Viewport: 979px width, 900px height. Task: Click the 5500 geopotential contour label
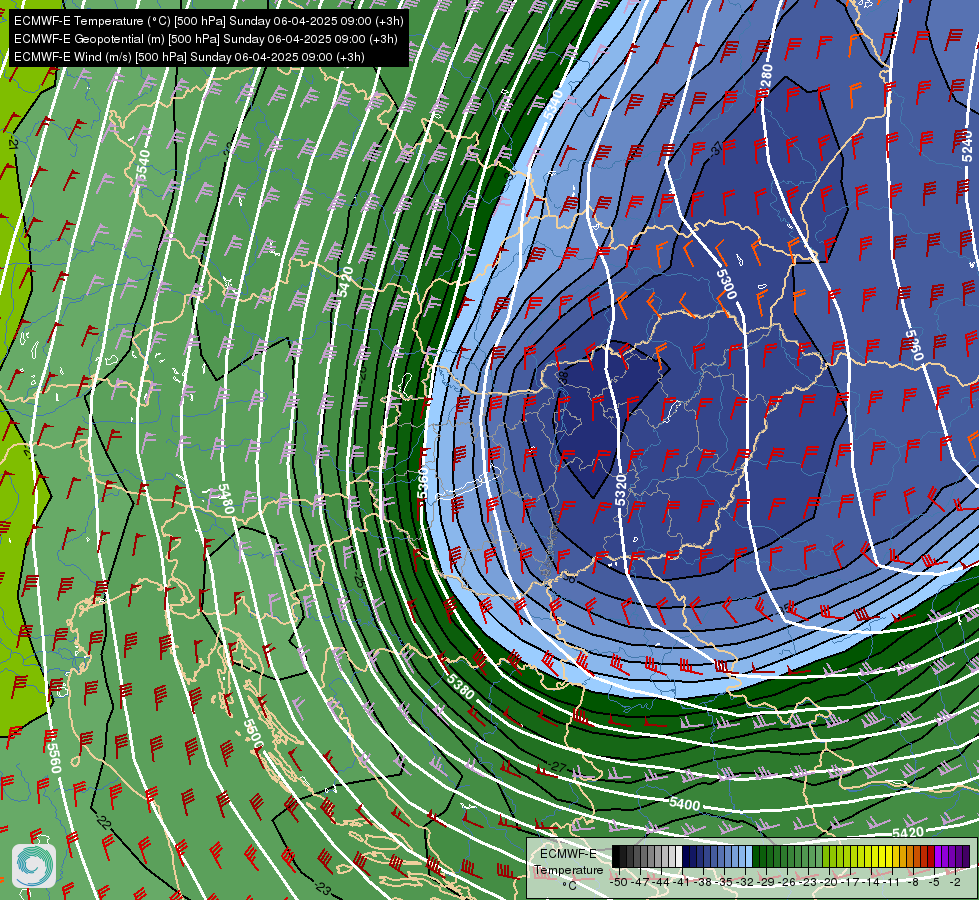pos(252,733)
